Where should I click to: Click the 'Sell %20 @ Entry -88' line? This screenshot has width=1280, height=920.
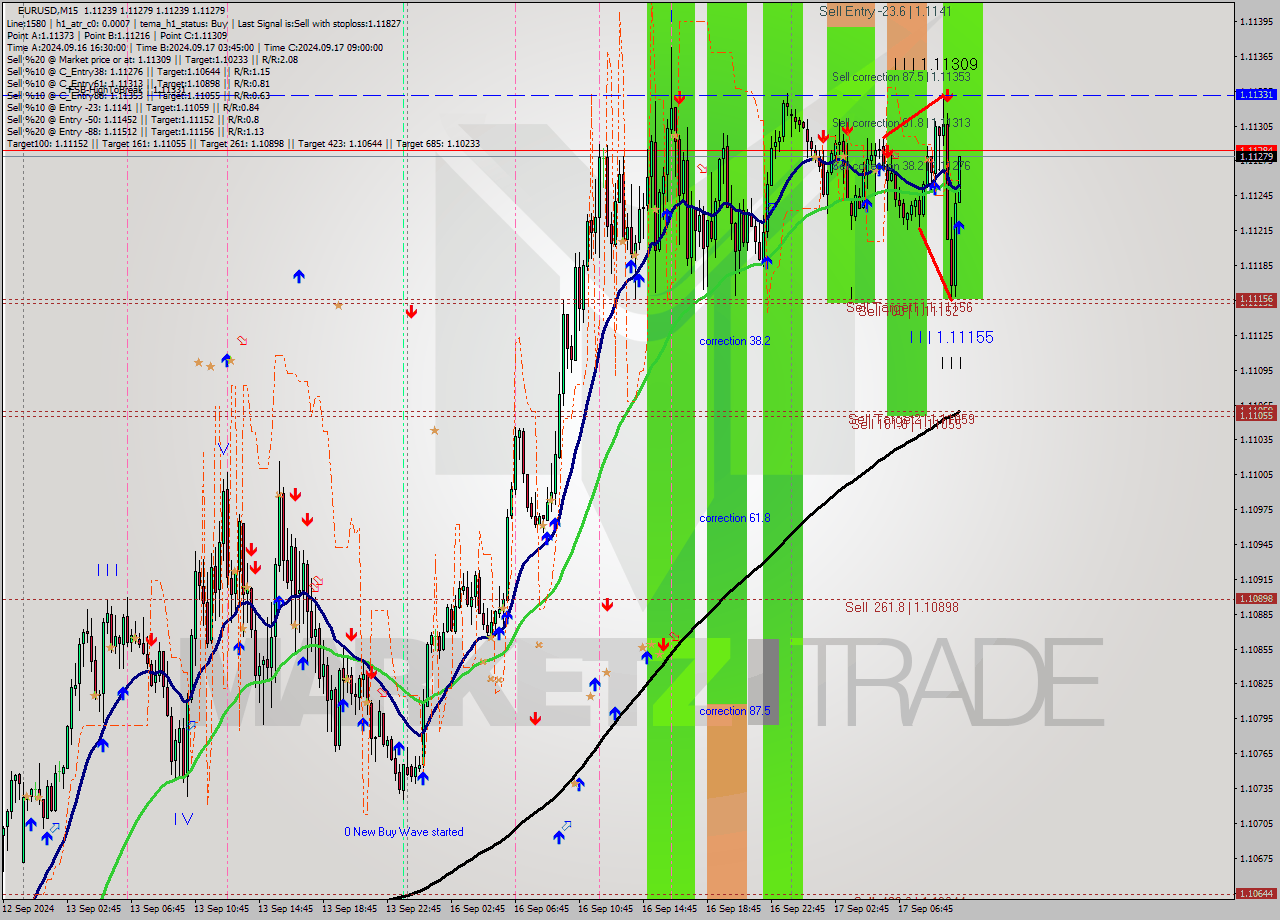point(135,131)
